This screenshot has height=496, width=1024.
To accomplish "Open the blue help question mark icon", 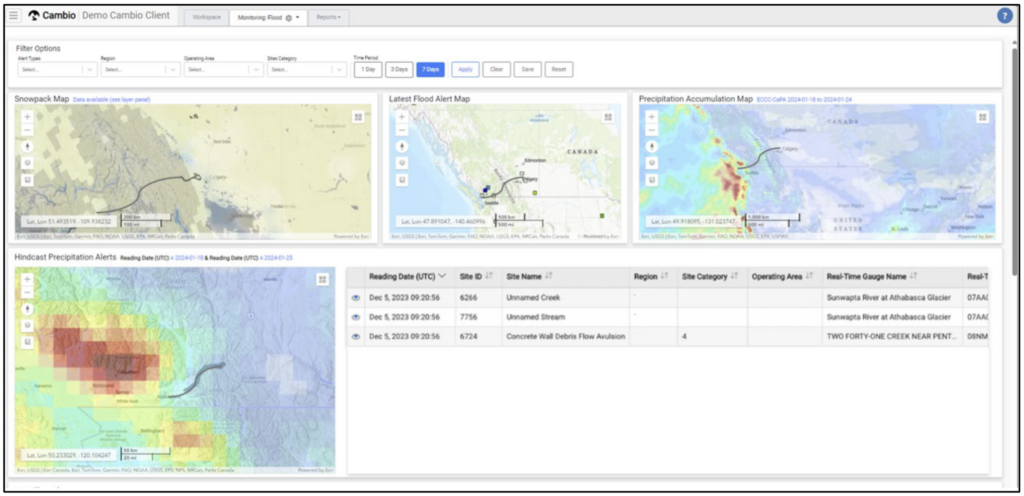I will tap(1004, 16).
